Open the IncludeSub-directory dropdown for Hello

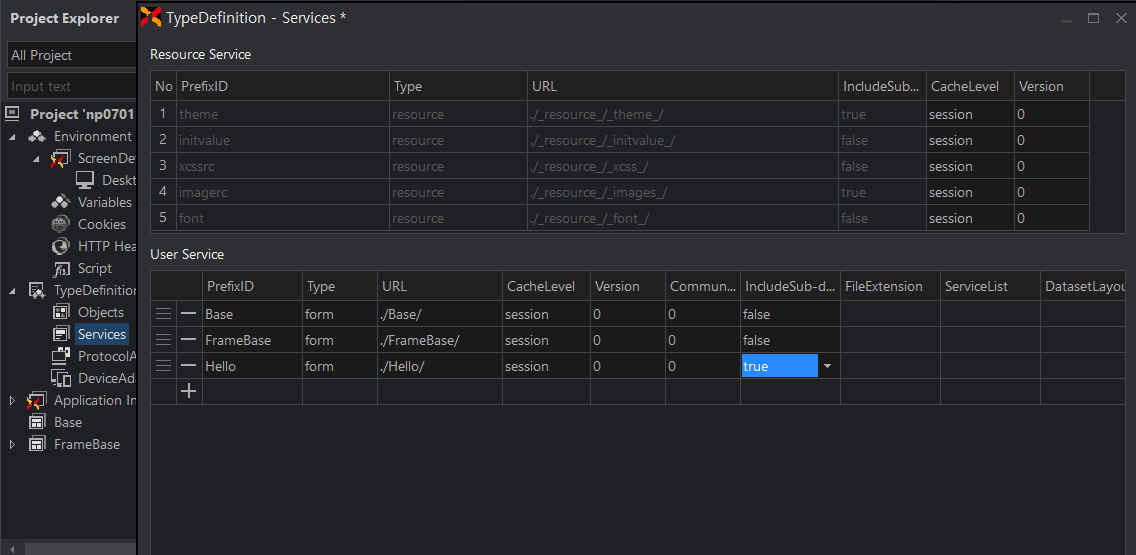point(827,366)
